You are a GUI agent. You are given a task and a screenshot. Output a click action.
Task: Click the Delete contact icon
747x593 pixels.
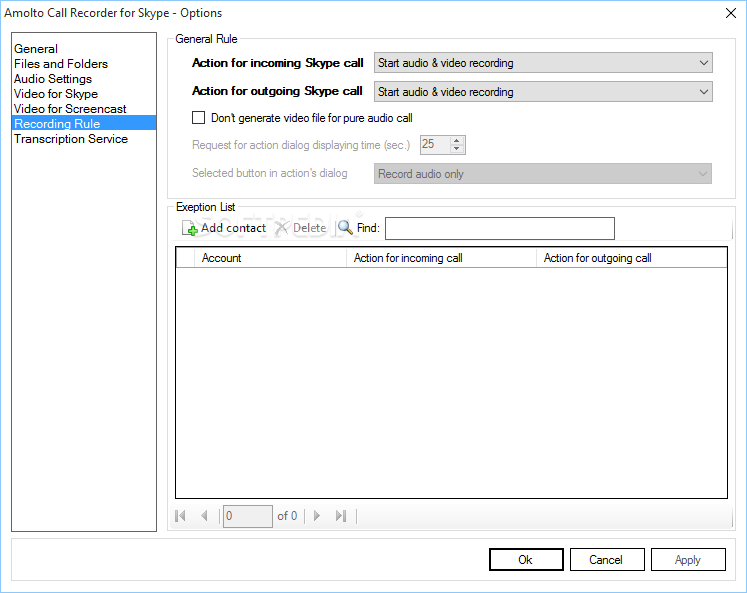click(282, 228)
